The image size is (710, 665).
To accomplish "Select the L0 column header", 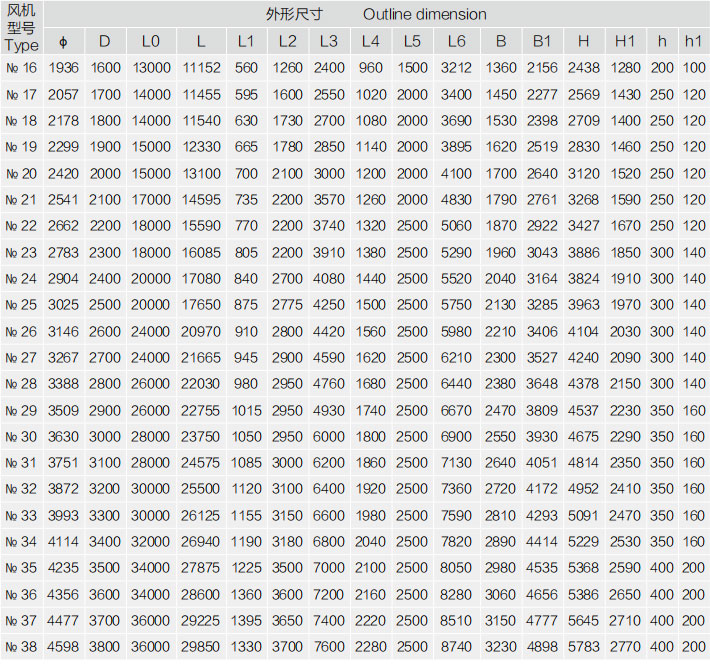I will point(150,41).
